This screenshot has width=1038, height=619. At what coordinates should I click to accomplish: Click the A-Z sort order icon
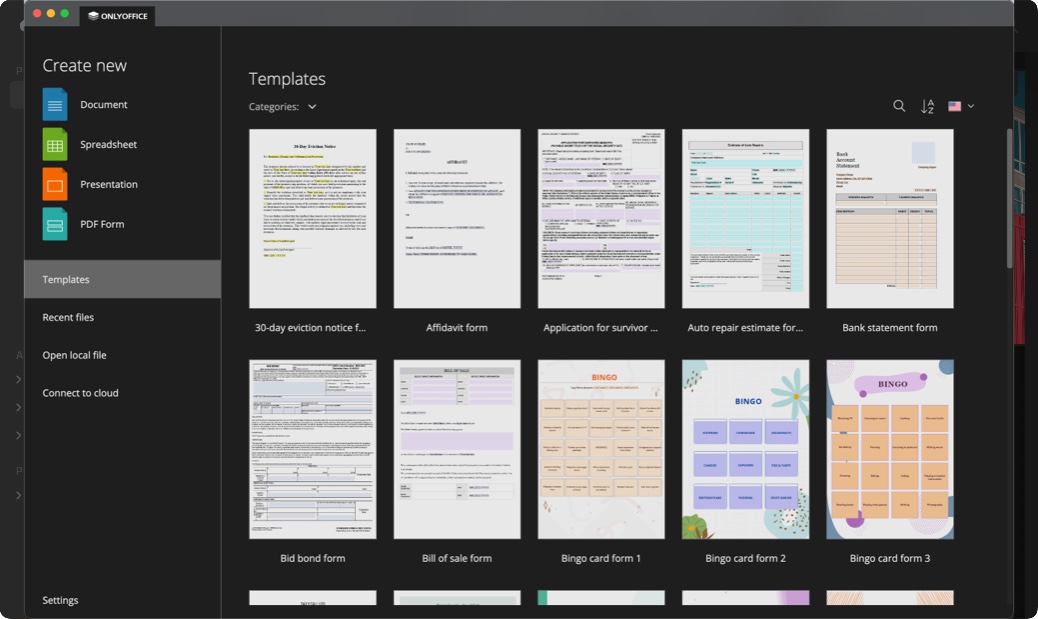(927, 106)
